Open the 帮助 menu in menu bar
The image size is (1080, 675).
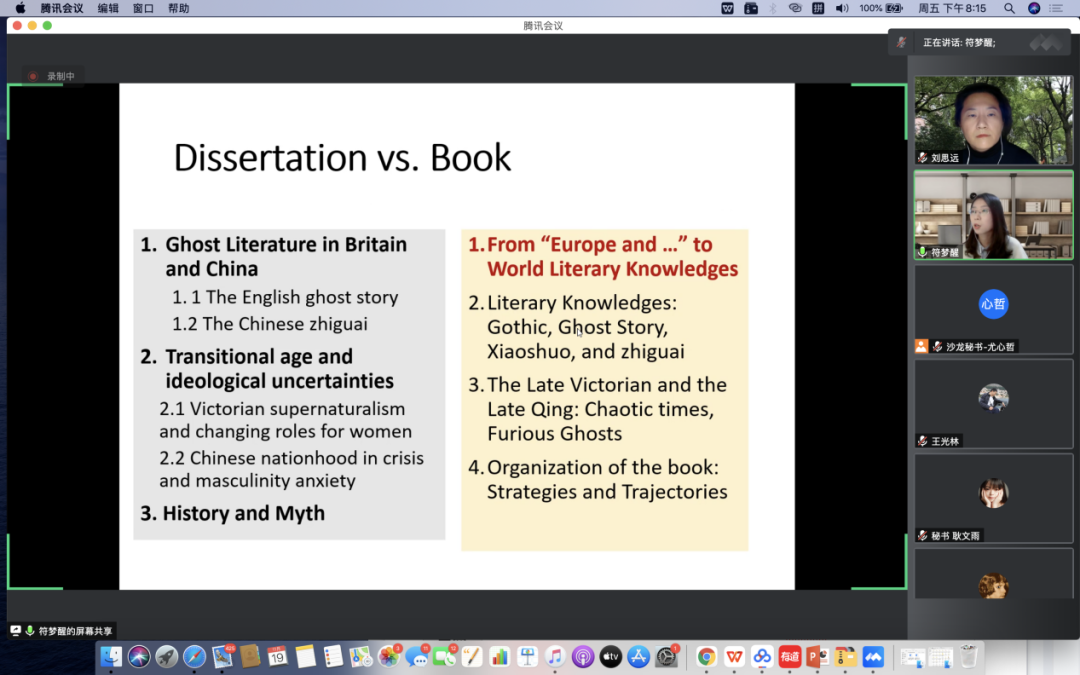click(x=178, y=8)
